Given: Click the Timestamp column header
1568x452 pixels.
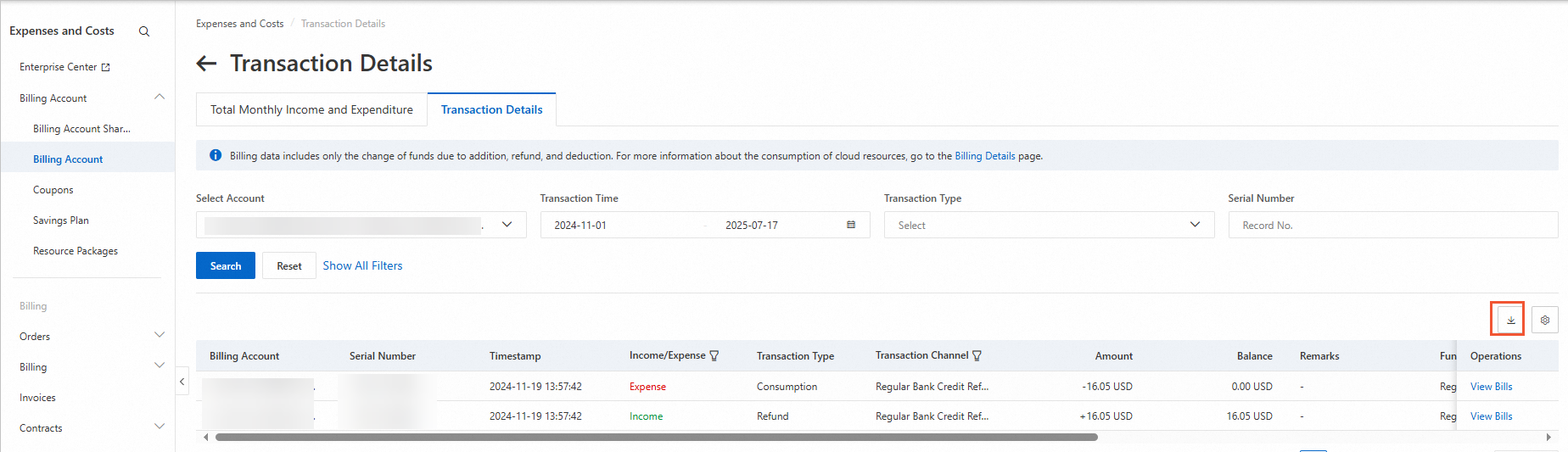Looking at the screenshot, I should (515, 356).
